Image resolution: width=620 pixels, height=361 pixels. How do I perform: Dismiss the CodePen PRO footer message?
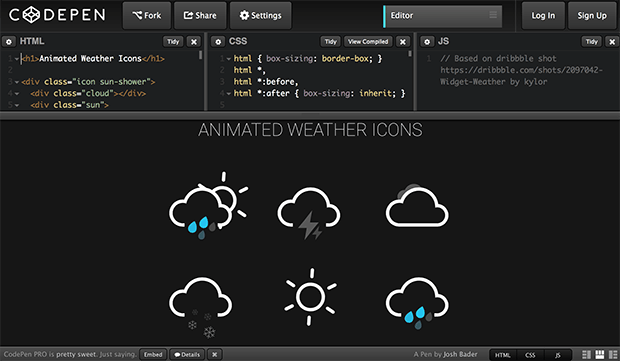[215, 354]
